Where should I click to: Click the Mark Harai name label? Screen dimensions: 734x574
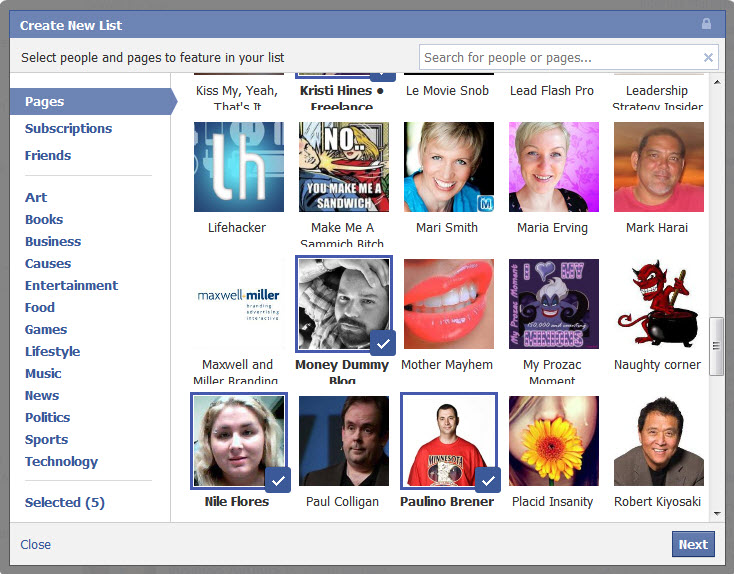tap(657, 228)
